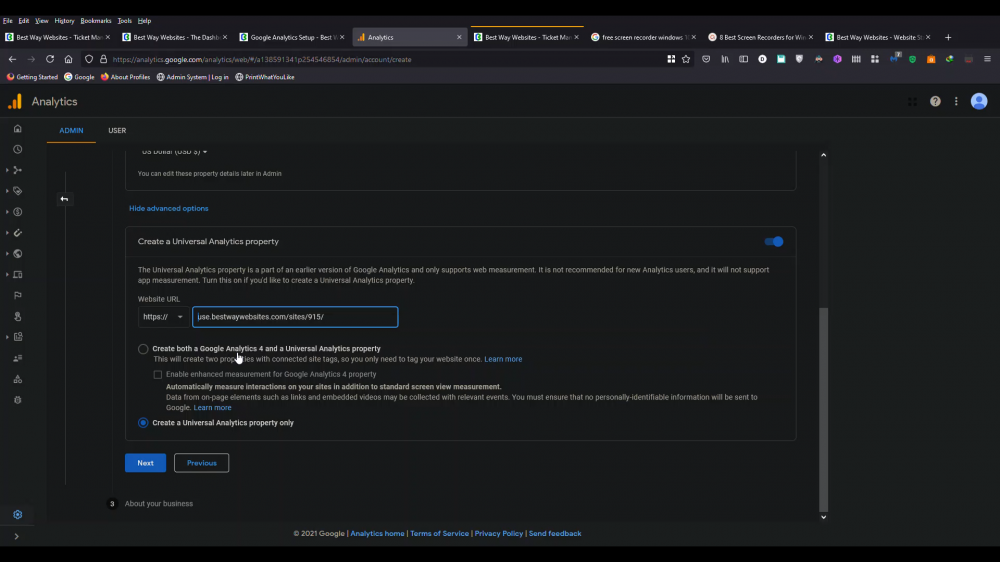Expand the sidebar with bottom chevron
Viewport: 1000px width, 562px height.
point(17,536)
